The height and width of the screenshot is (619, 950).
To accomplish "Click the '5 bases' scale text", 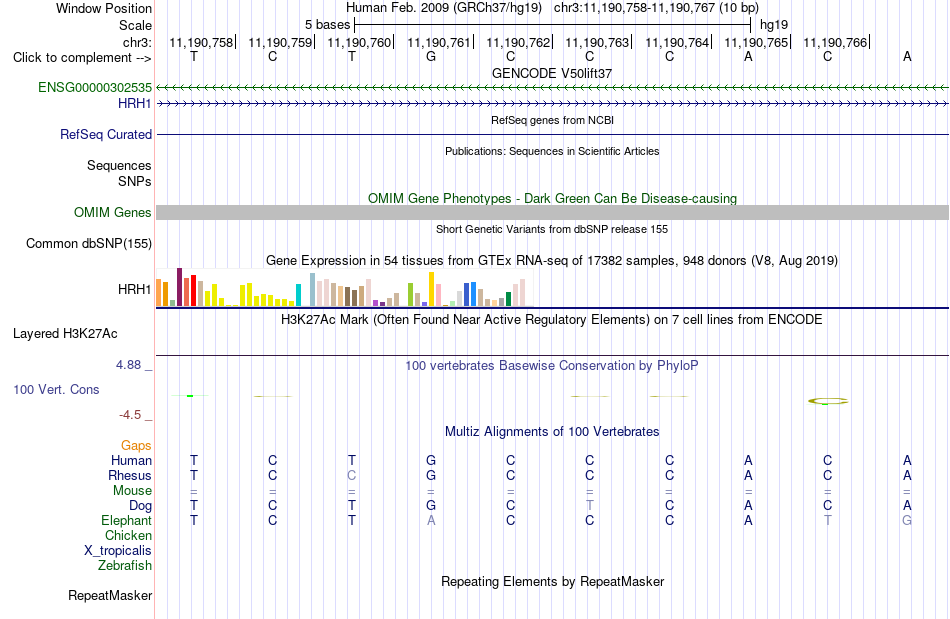I will point(327,25).
